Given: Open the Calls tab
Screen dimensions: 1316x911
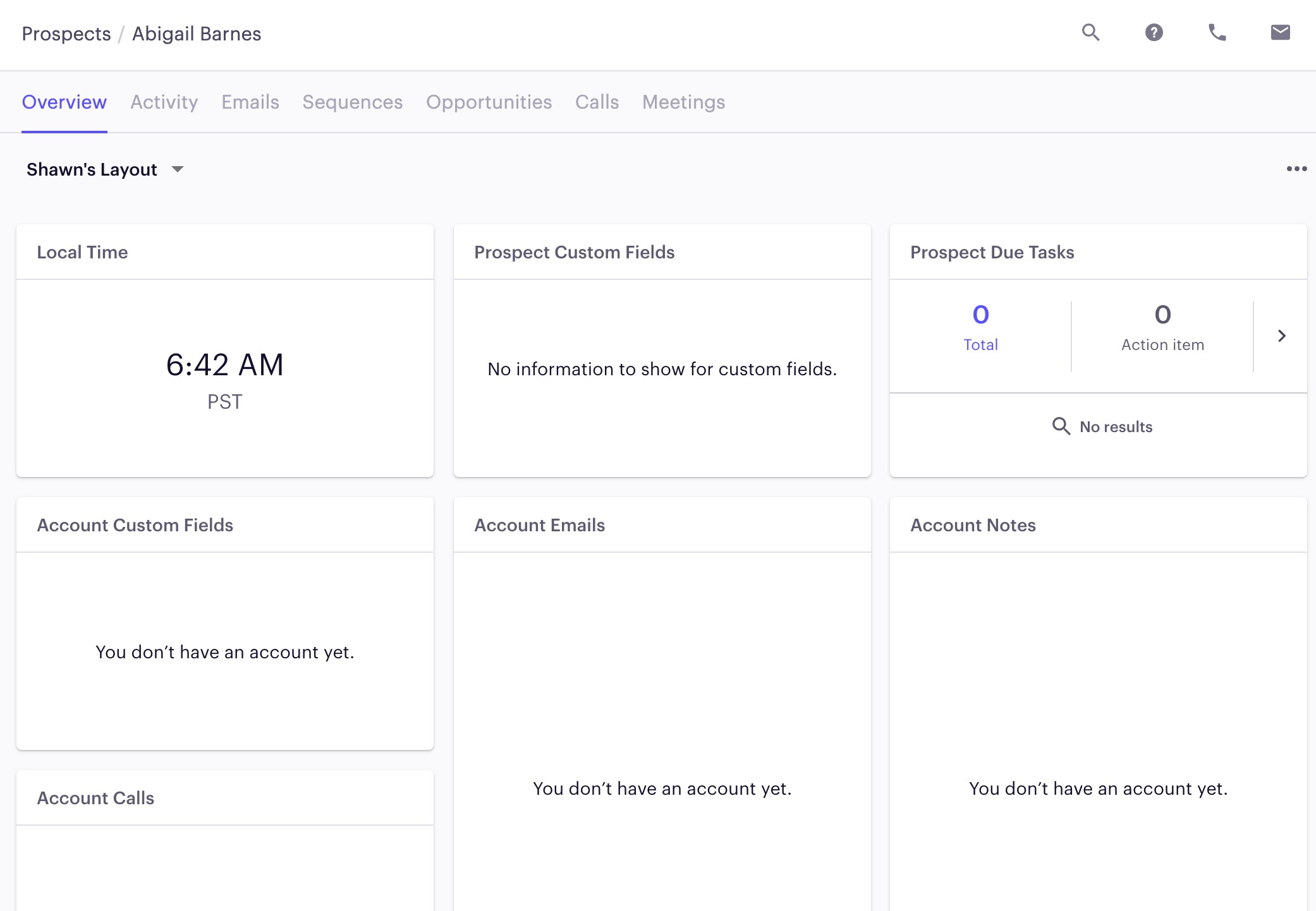Looking at the screenshot, I should (x=597, y=102).
